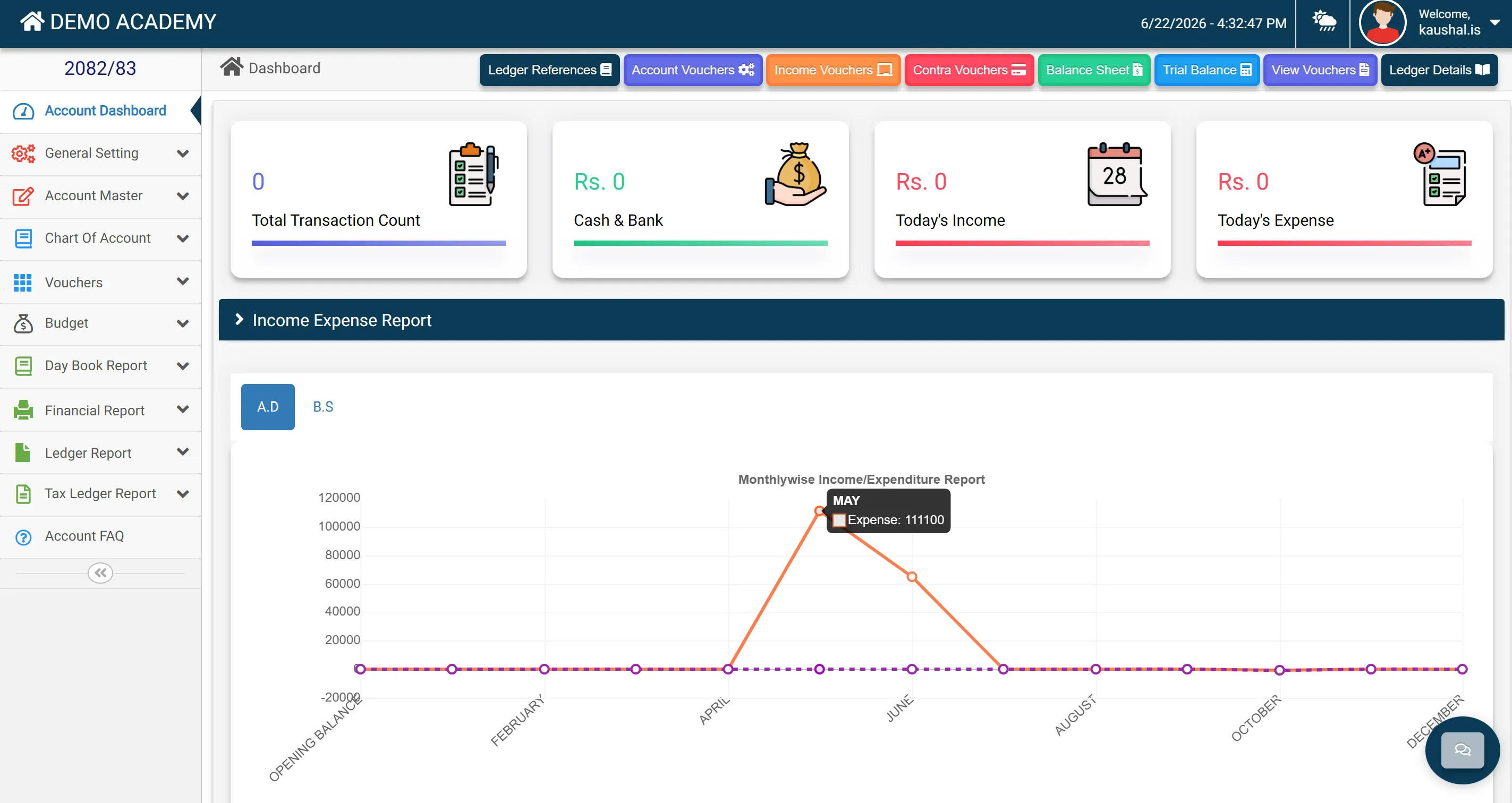
Task: Open Contra Vouchers shortcut button
Action: [x=969, y=70]
